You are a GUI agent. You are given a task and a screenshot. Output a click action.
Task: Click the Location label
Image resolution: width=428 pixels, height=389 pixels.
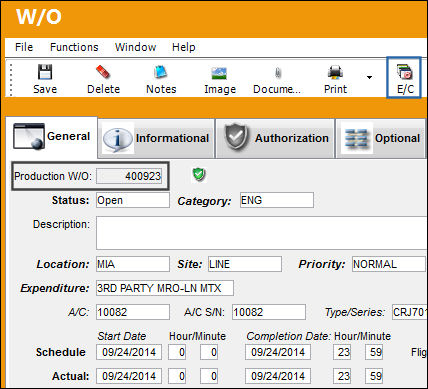[x=63, y=264]
